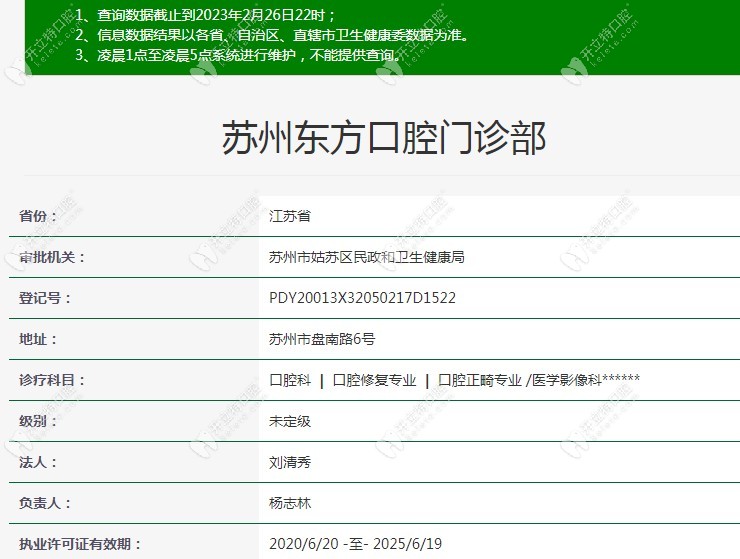The width and height of the screenshot is (740, 559).
Task: Click the address 苏州市盘南路6号
Action: 322,339
